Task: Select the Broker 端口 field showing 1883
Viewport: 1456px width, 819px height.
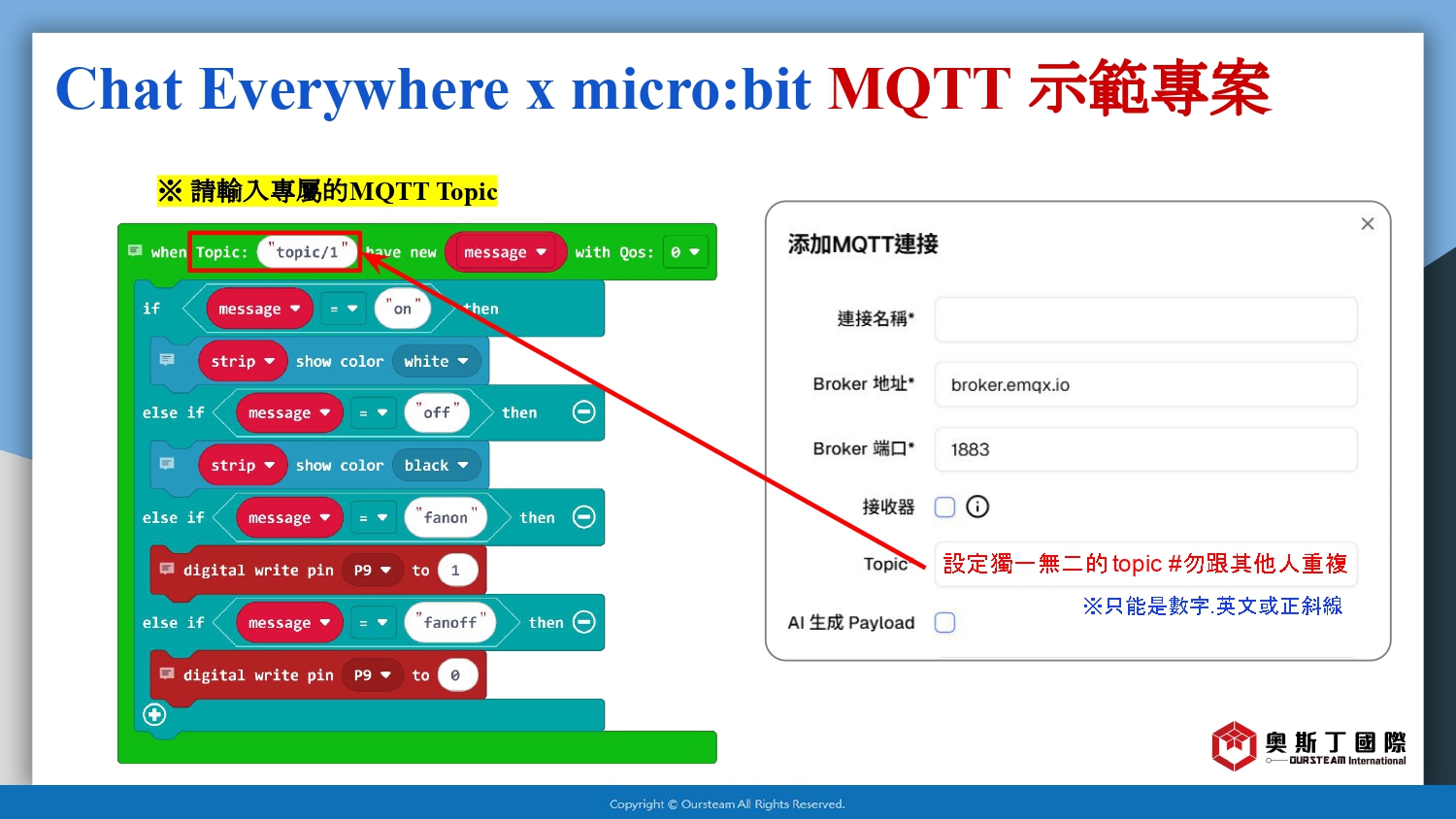Action: pos(1145,449)
